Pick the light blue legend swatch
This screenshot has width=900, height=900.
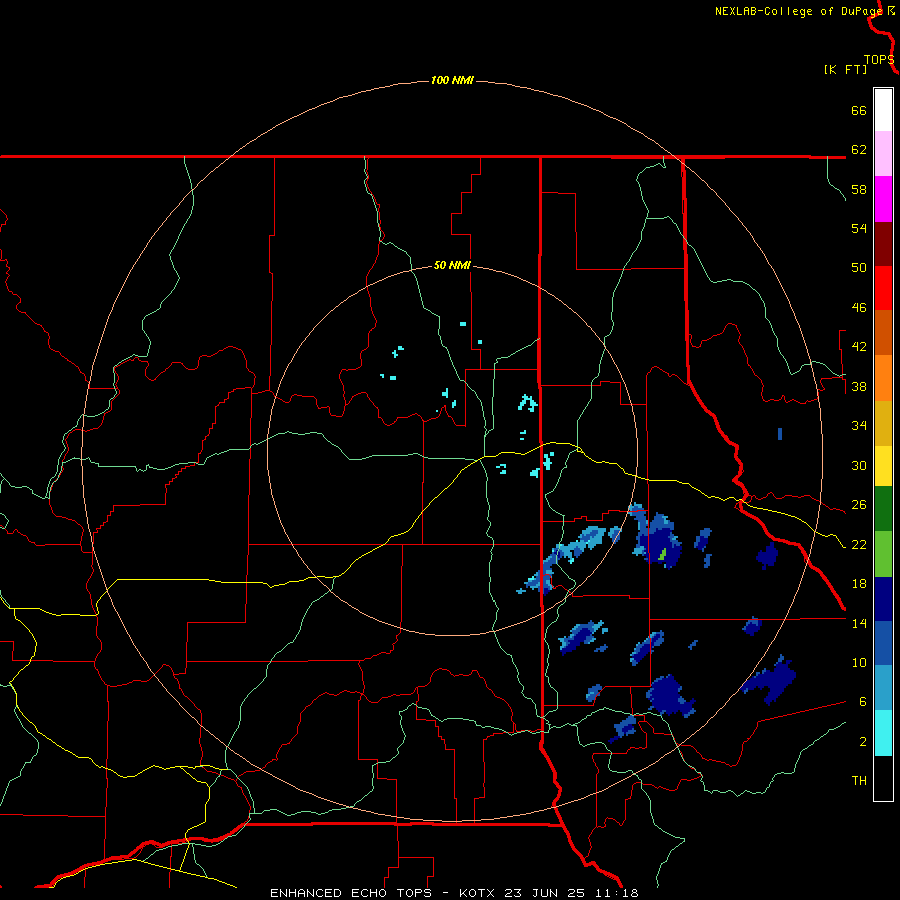(883, 688)
